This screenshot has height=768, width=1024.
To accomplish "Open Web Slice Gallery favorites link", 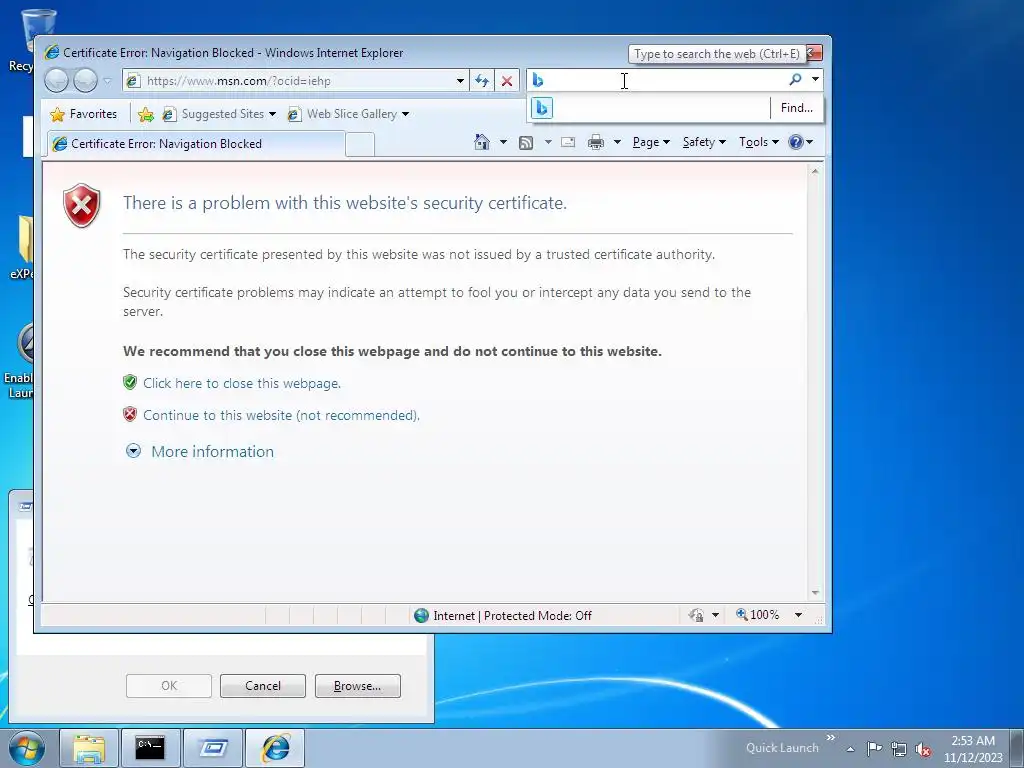I will point(350,114).
